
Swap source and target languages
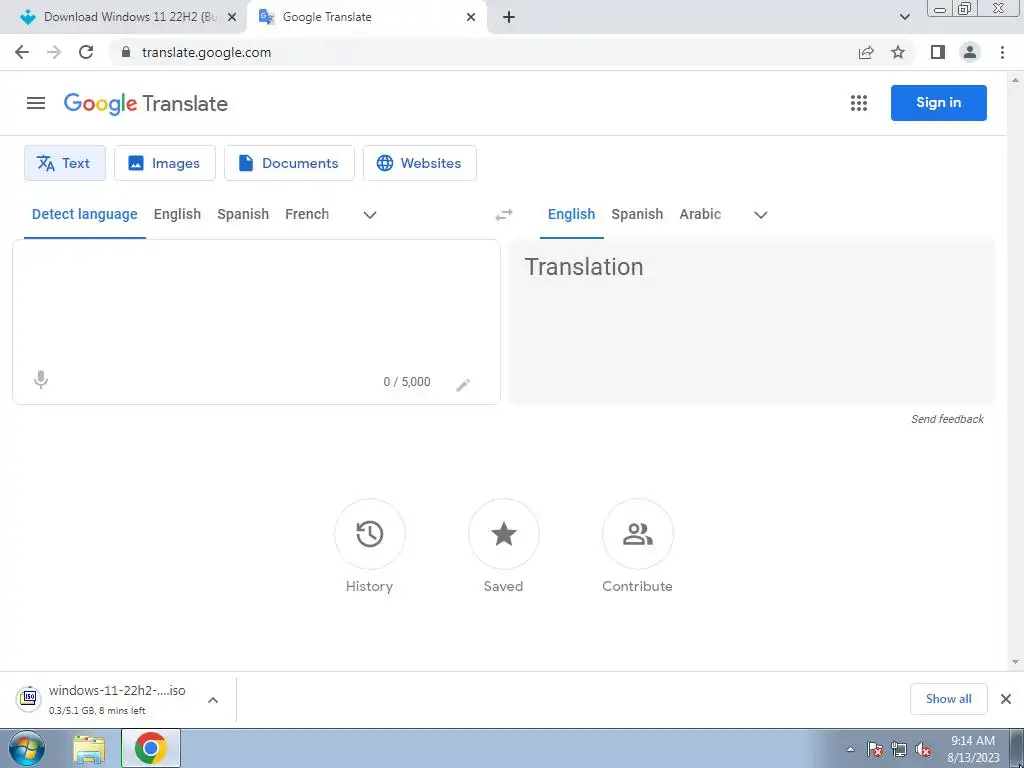[x=504, y=215]
